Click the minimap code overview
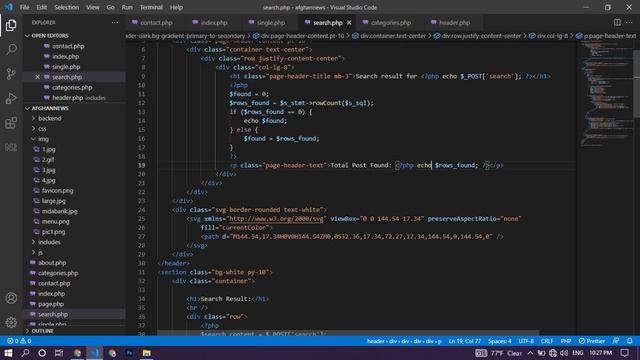 coord(605,94)
